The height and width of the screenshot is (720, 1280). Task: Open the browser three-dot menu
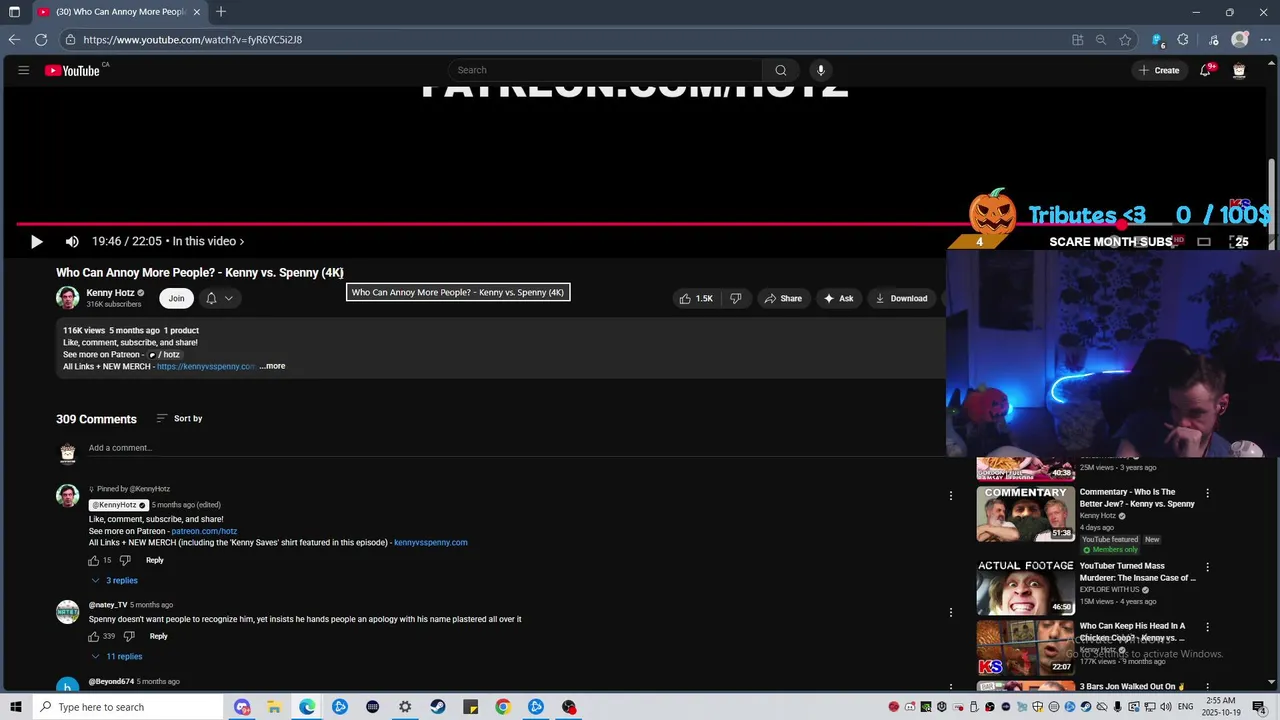click(1264, 40)
